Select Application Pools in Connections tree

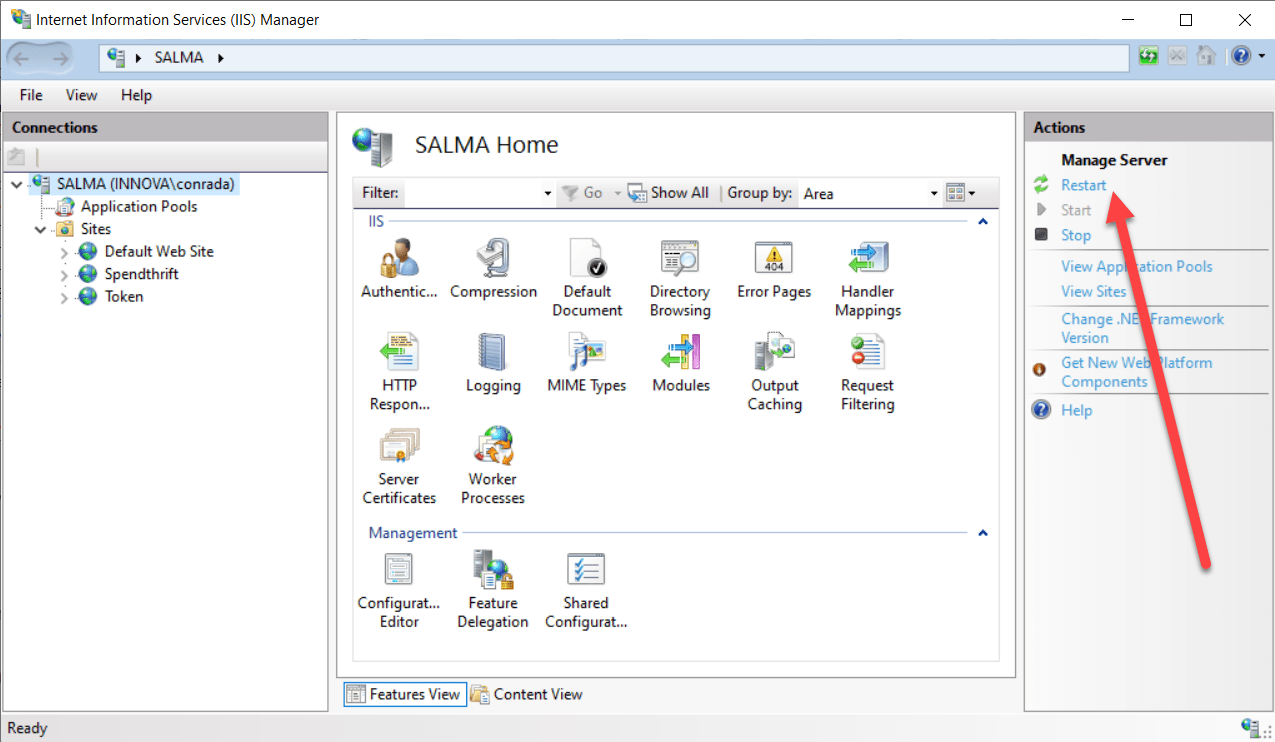coord(138,206)
